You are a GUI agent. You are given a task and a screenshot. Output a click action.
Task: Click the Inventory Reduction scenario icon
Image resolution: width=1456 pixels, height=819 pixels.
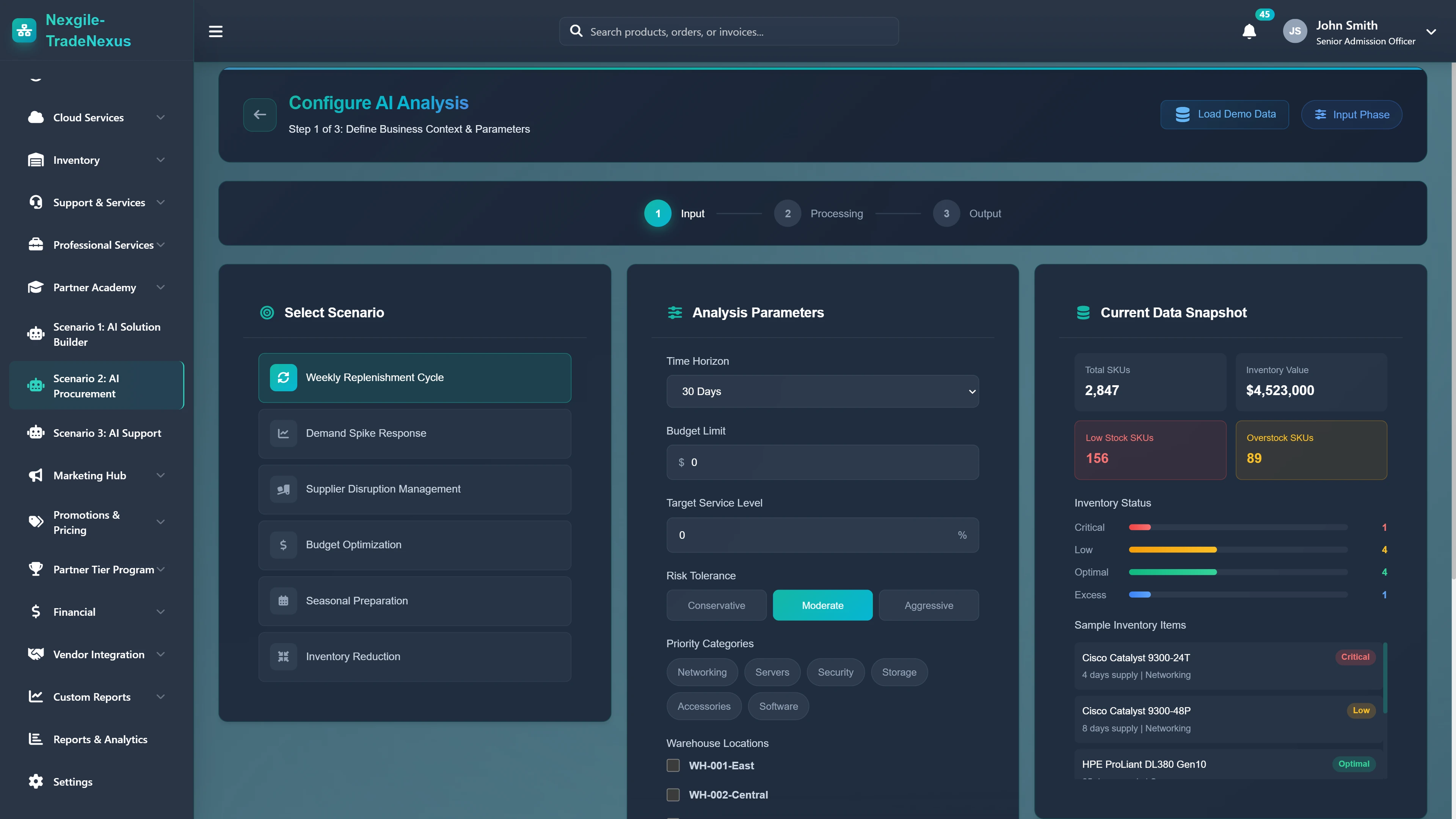[x=284, y=656]
